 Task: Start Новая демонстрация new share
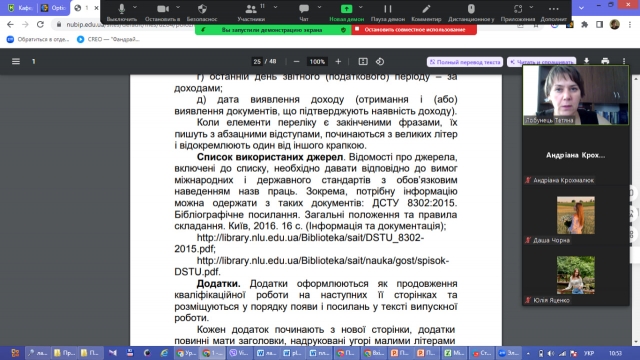[347, 12]
